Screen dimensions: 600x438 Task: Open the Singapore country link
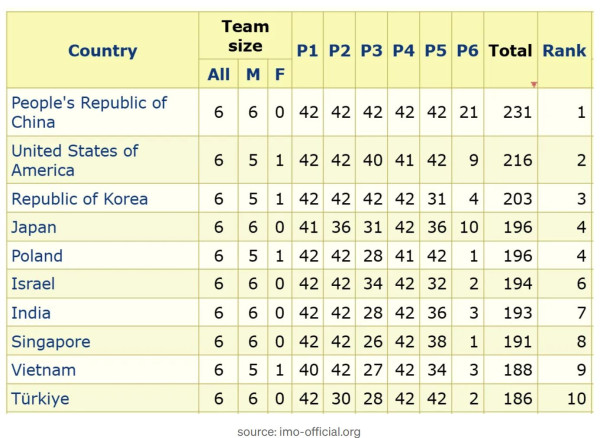[51, 342]
